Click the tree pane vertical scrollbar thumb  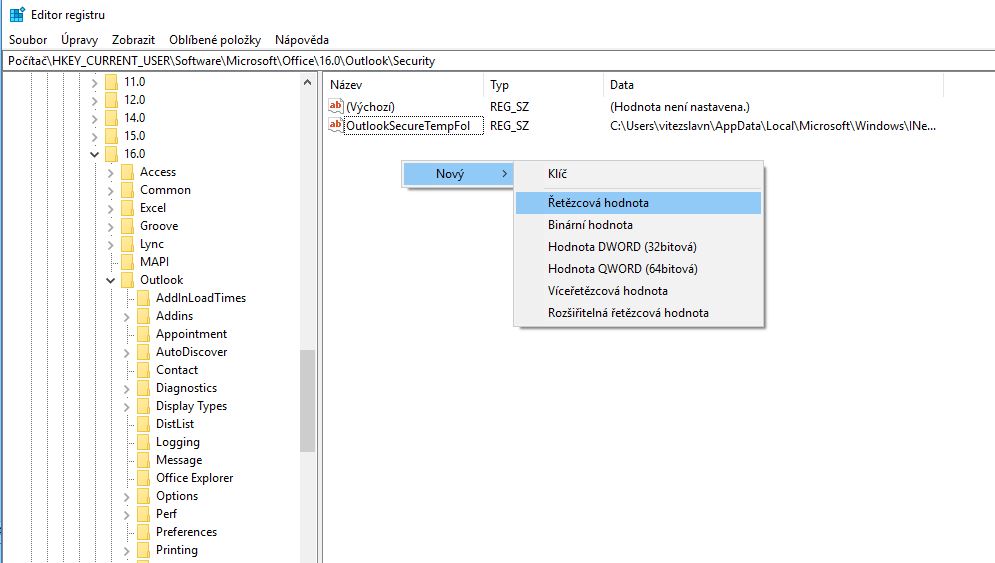tap(307, 400)
